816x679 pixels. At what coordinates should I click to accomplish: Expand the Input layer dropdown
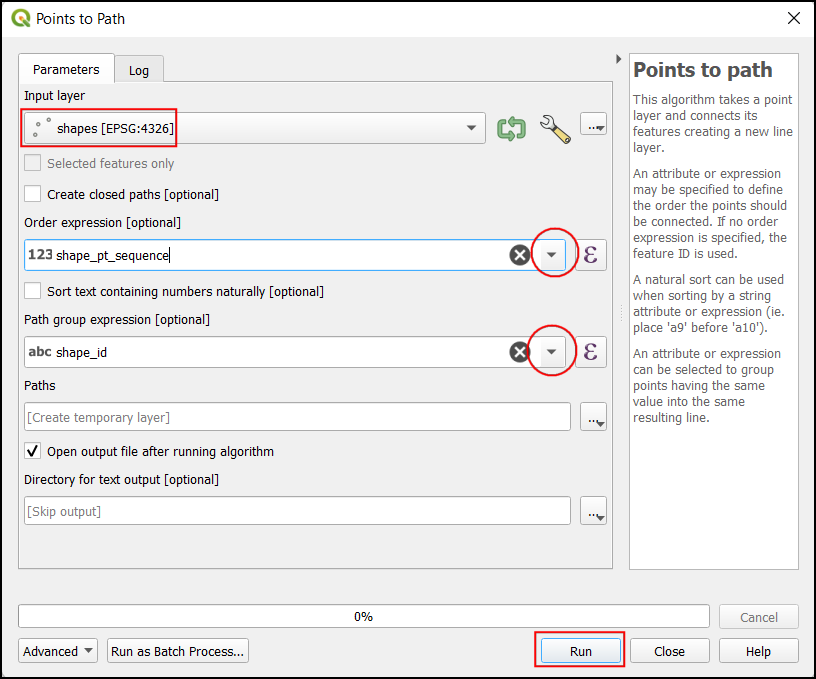tap(471, 128)
